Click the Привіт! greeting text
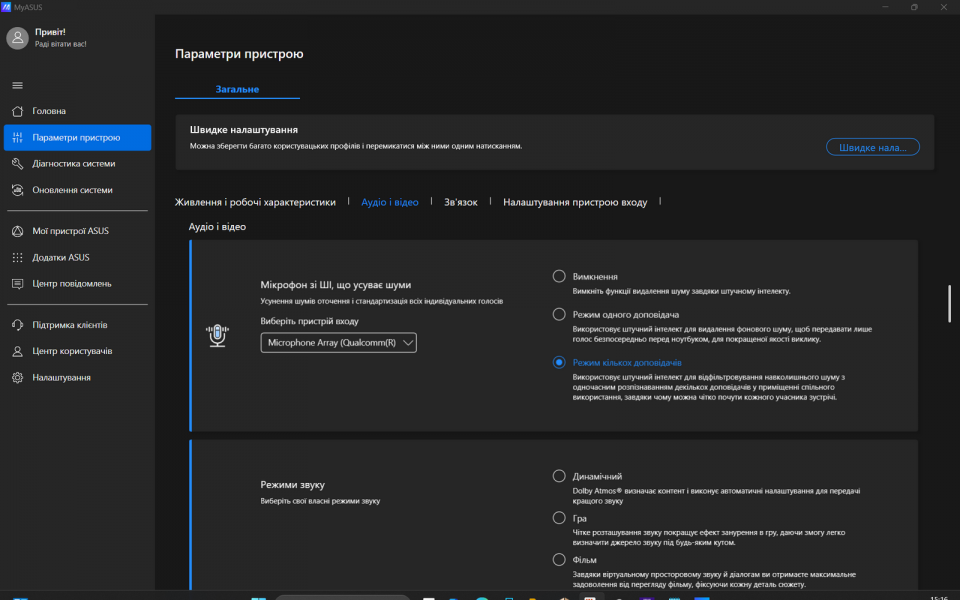This screenshot has height=600, width=960. pos(50,32)
